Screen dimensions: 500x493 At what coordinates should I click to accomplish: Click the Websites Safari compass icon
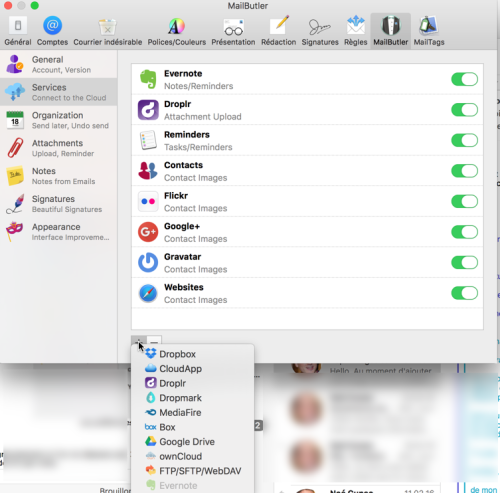148,293
